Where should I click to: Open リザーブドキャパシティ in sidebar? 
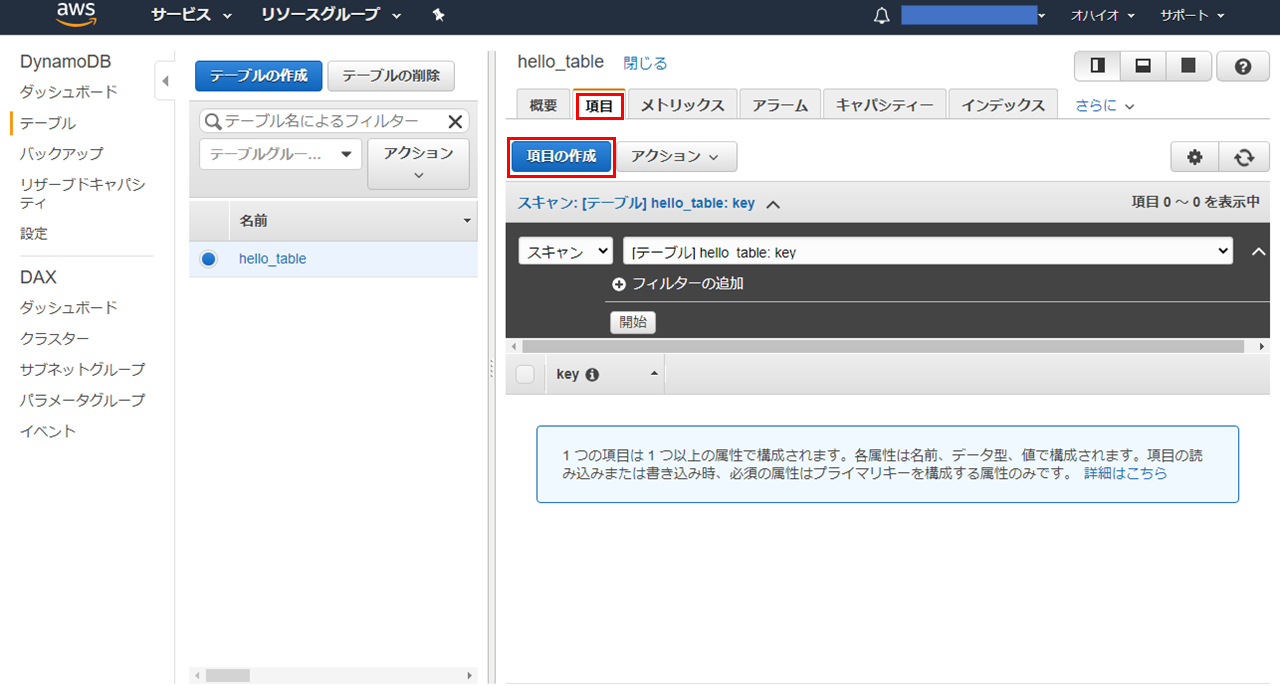pos(83,194)
